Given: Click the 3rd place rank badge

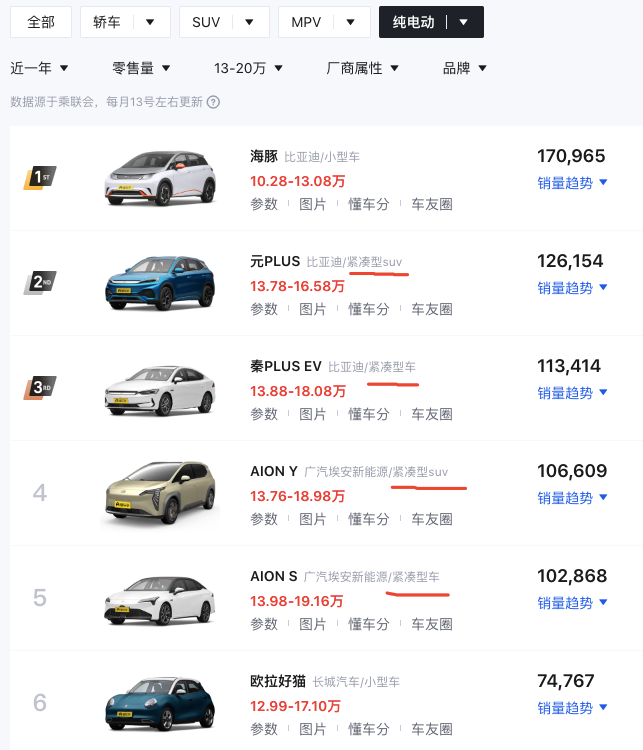Looking at the screenshot, I should [x=40, y=388].
